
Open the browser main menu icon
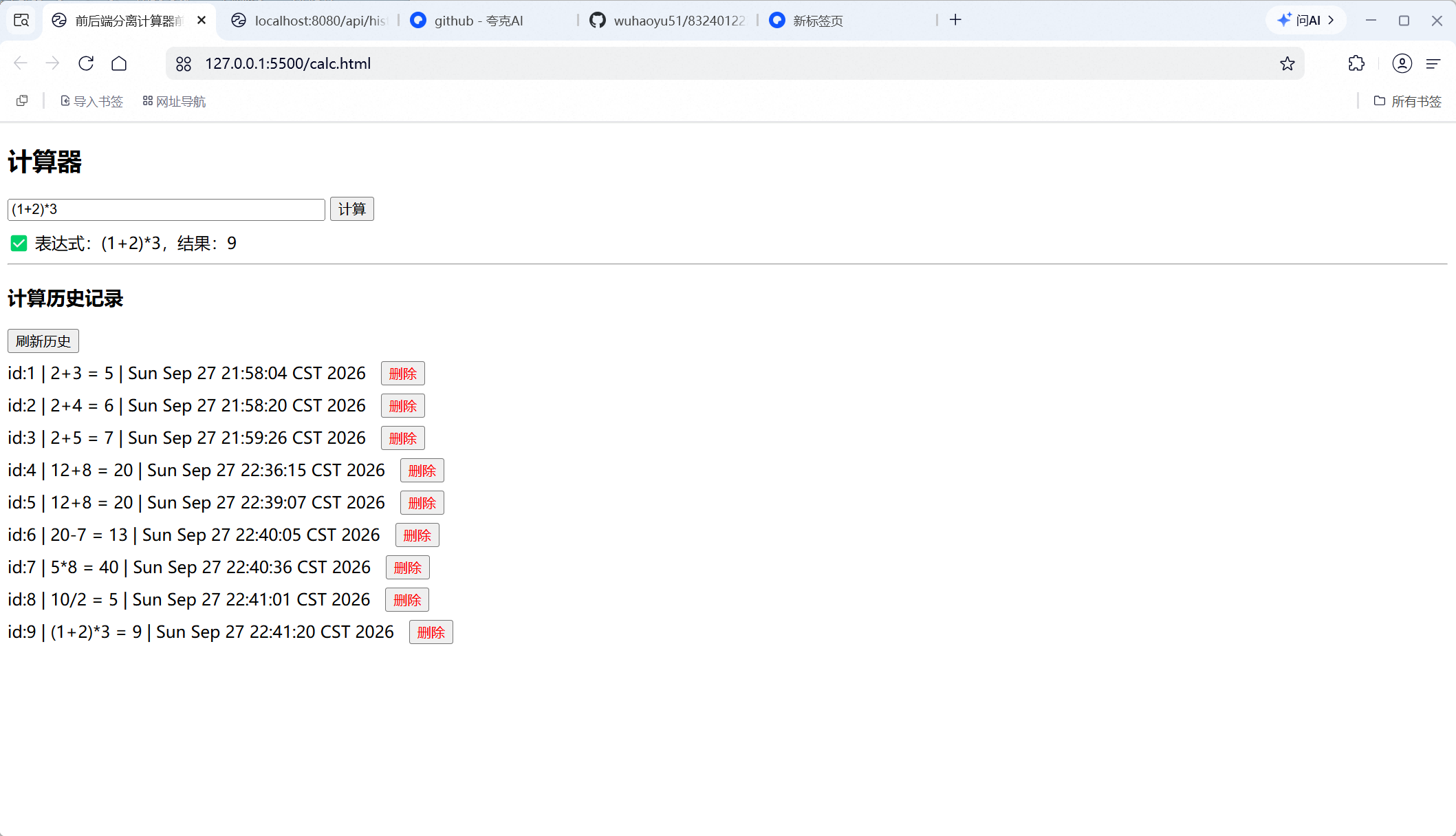[1433, 63]
